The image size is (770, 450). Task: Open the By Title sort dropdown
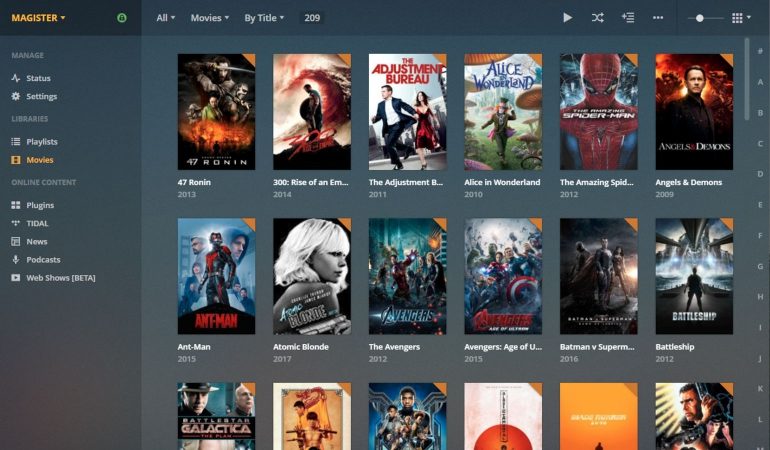click(x=264, y=18)
